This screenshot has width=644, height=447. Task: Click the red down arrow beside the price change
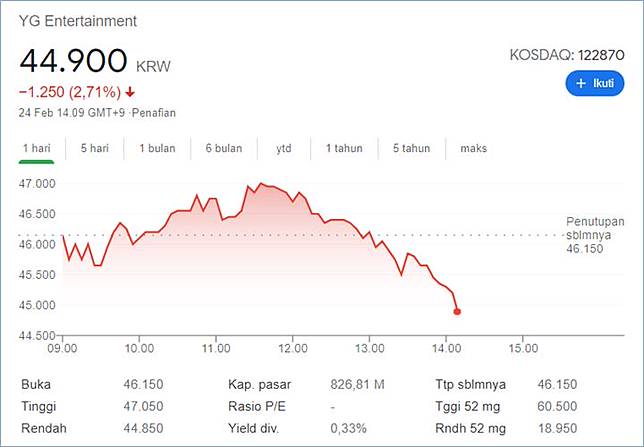point(130,91)
